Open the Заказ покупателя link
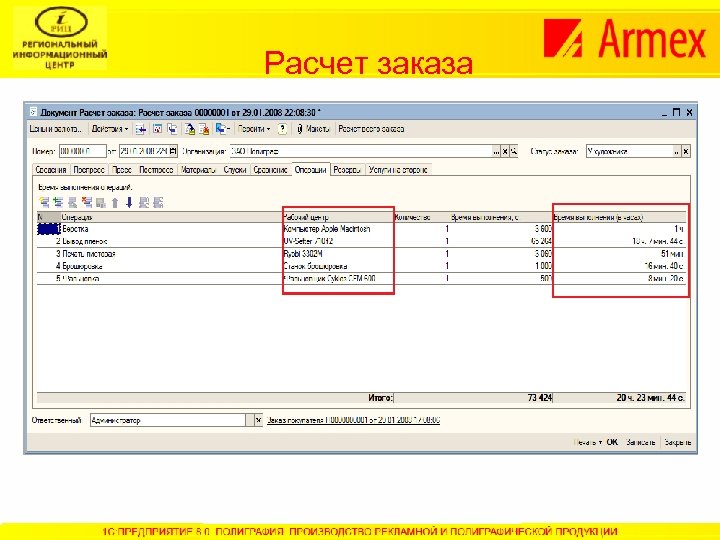 [x=353, y=420]
